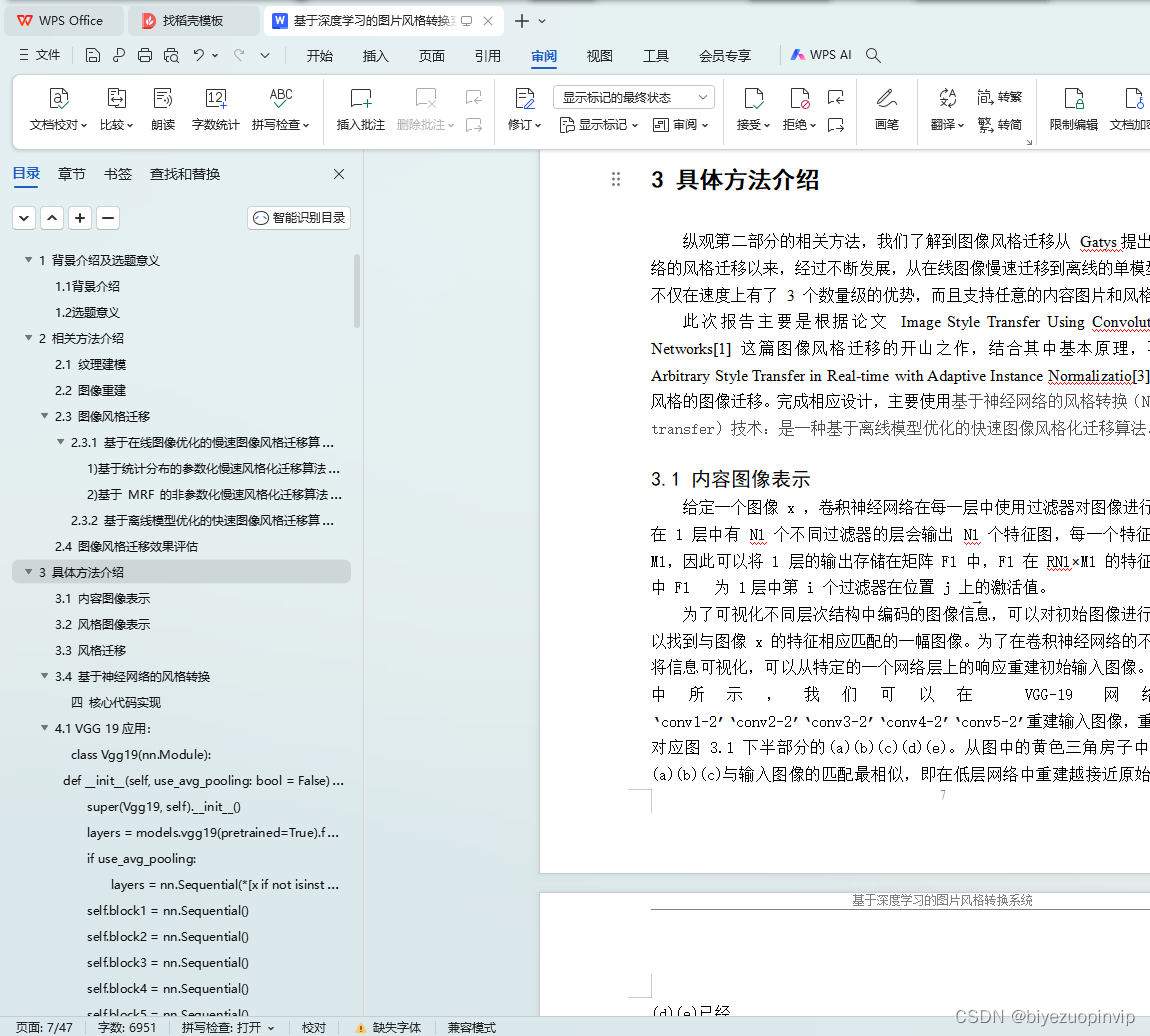Open the 显示标记的最终状态 combo box
Viewport: 1150px width, 1036px height.
tap(634, 98)
